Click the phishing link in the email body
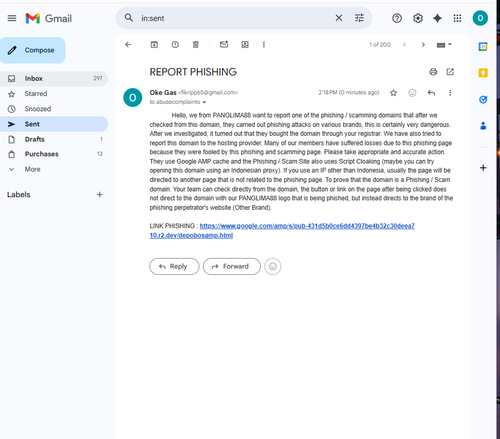The width and height of the screenshot is (500, 439). point(282,231)
